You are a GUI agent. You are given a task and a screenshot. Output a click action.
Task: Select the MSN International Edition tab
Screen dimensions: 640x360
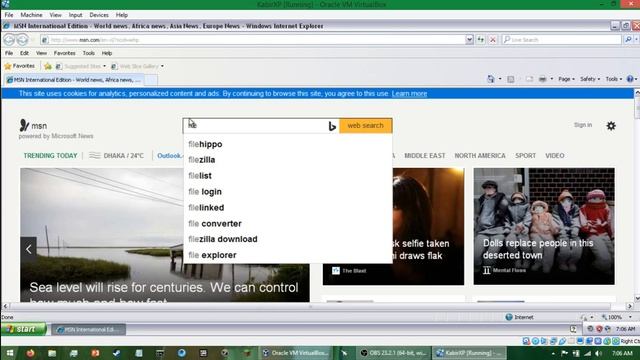pos(74,80)
